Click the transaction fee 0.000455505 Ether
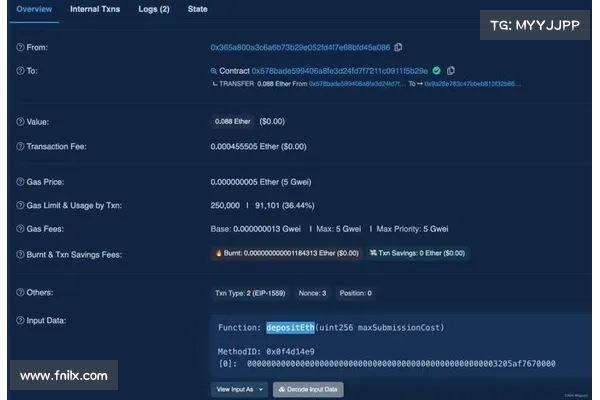Screen dimensions: 600x400 pyautogui.click(x=258, y=147)
